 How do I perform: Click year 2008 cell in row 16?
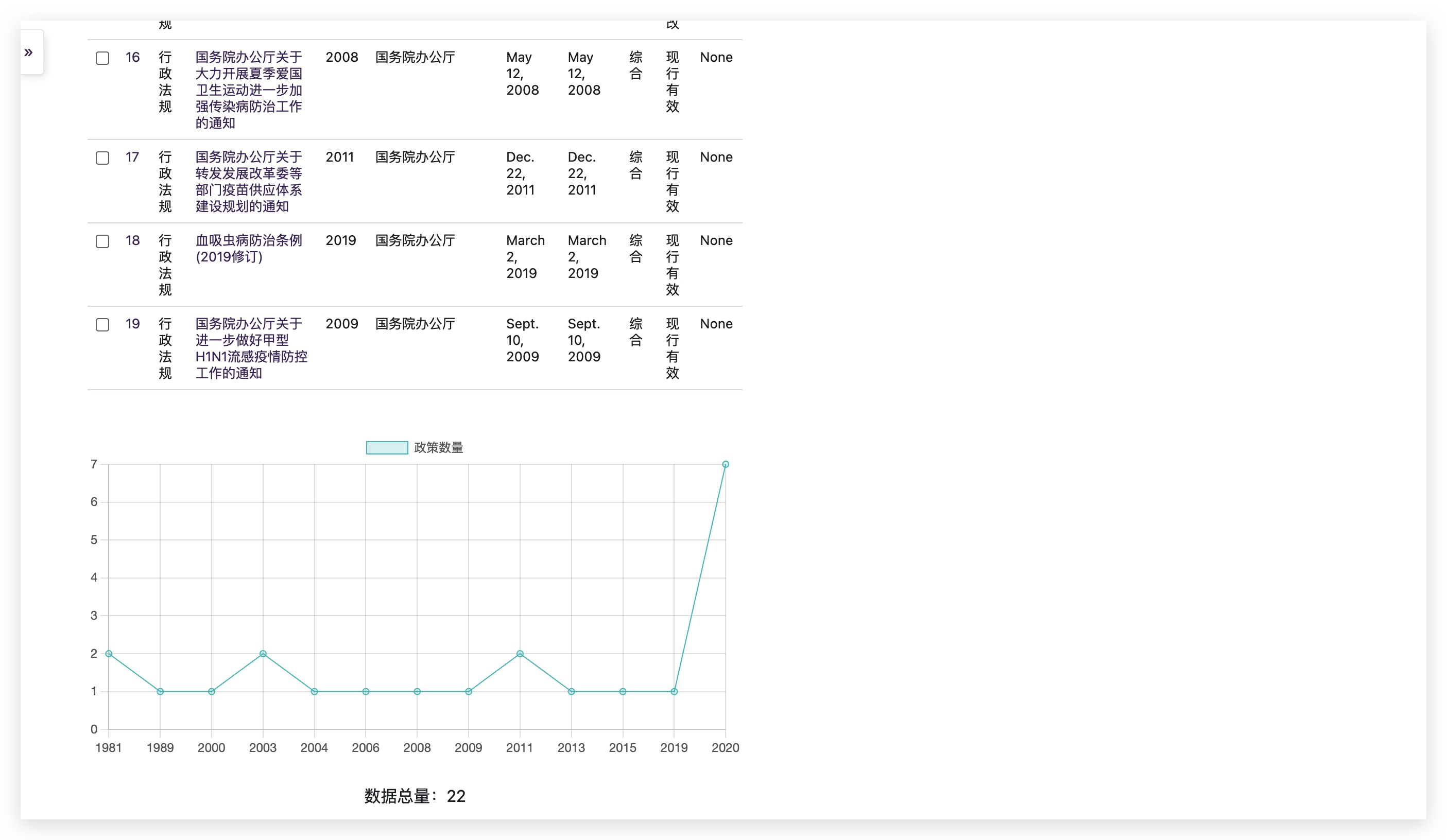(x=341, y=57)
